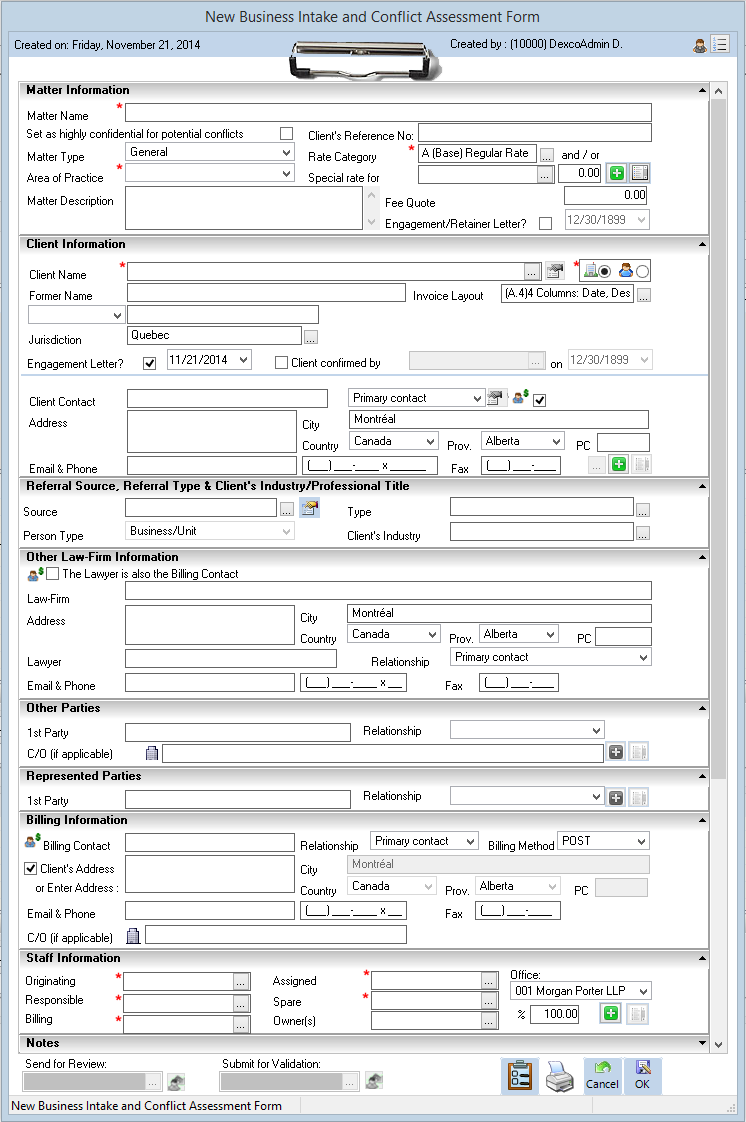The width and height of the screenshot is (746, 1122).
Task: Click building icon beside Billing C/O
Action: (x=133, y=935)
